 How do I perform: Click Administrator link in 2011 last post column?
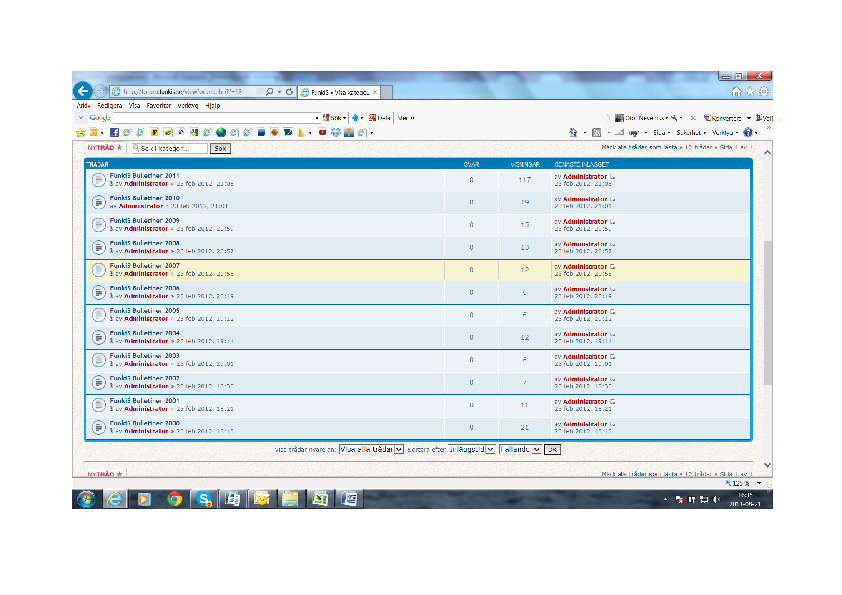585,177
